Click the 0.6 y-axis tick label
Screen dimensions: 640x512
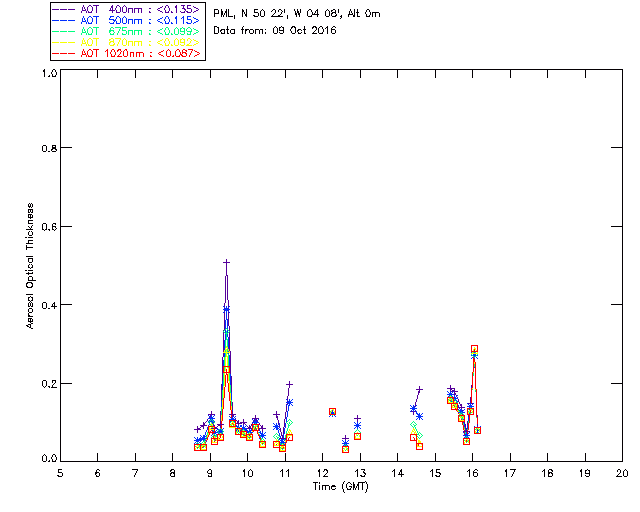[49, 227]
